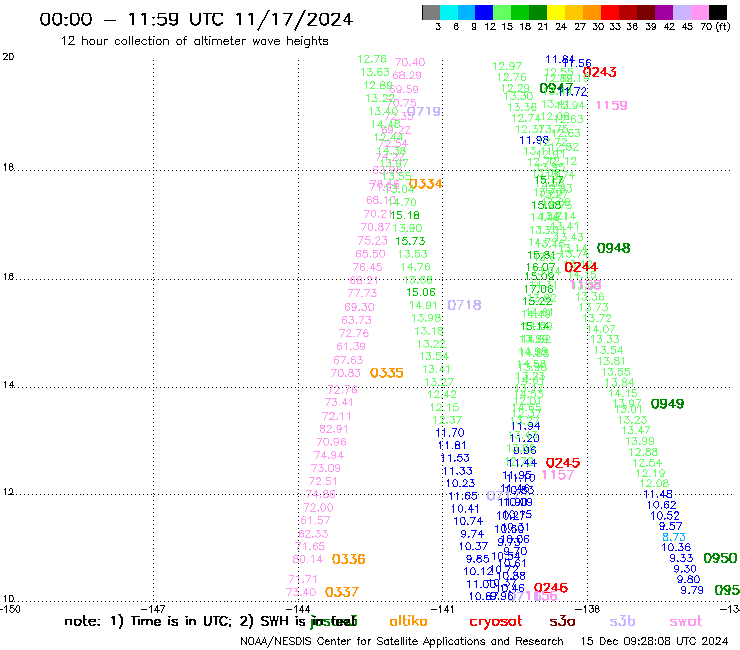This screenshot has height=650, width=740.
Task: Click the orange time stamp 0337
Action: coord(342,591)
